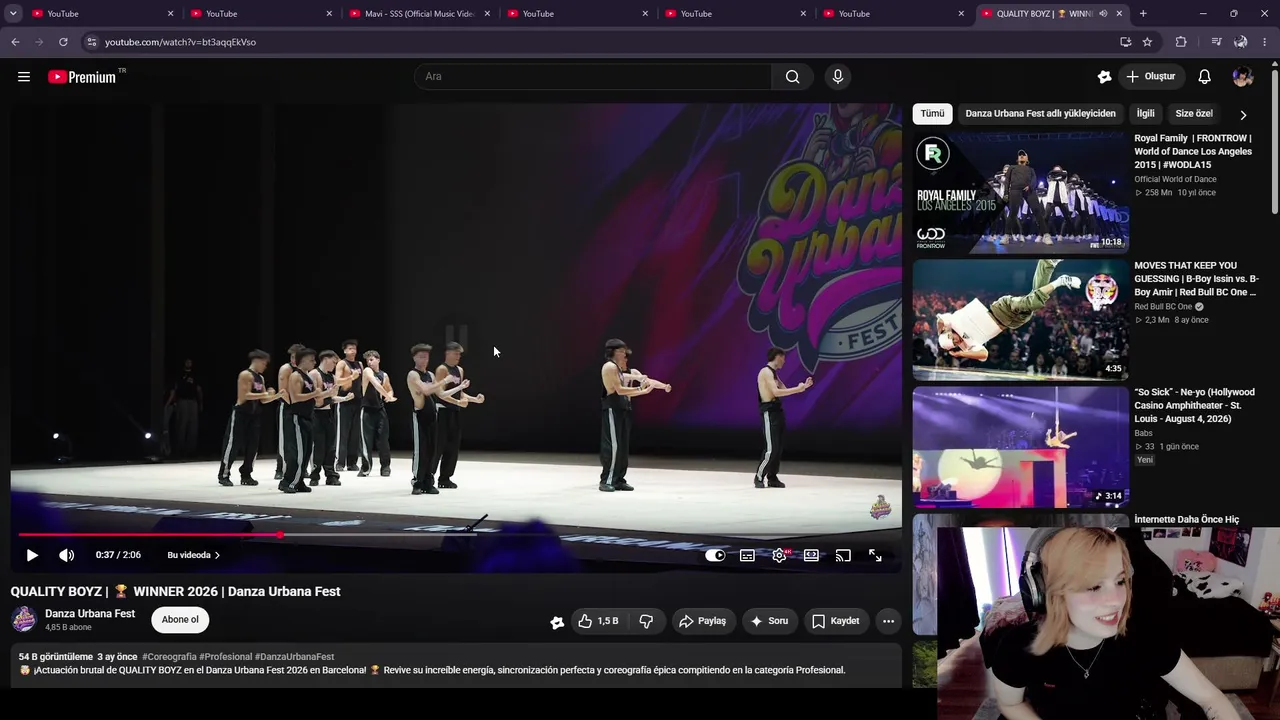The height and width of the screenshot is (720, 1280).
Task: Dislike the video with thumbs down
Action: pos(646,621)
